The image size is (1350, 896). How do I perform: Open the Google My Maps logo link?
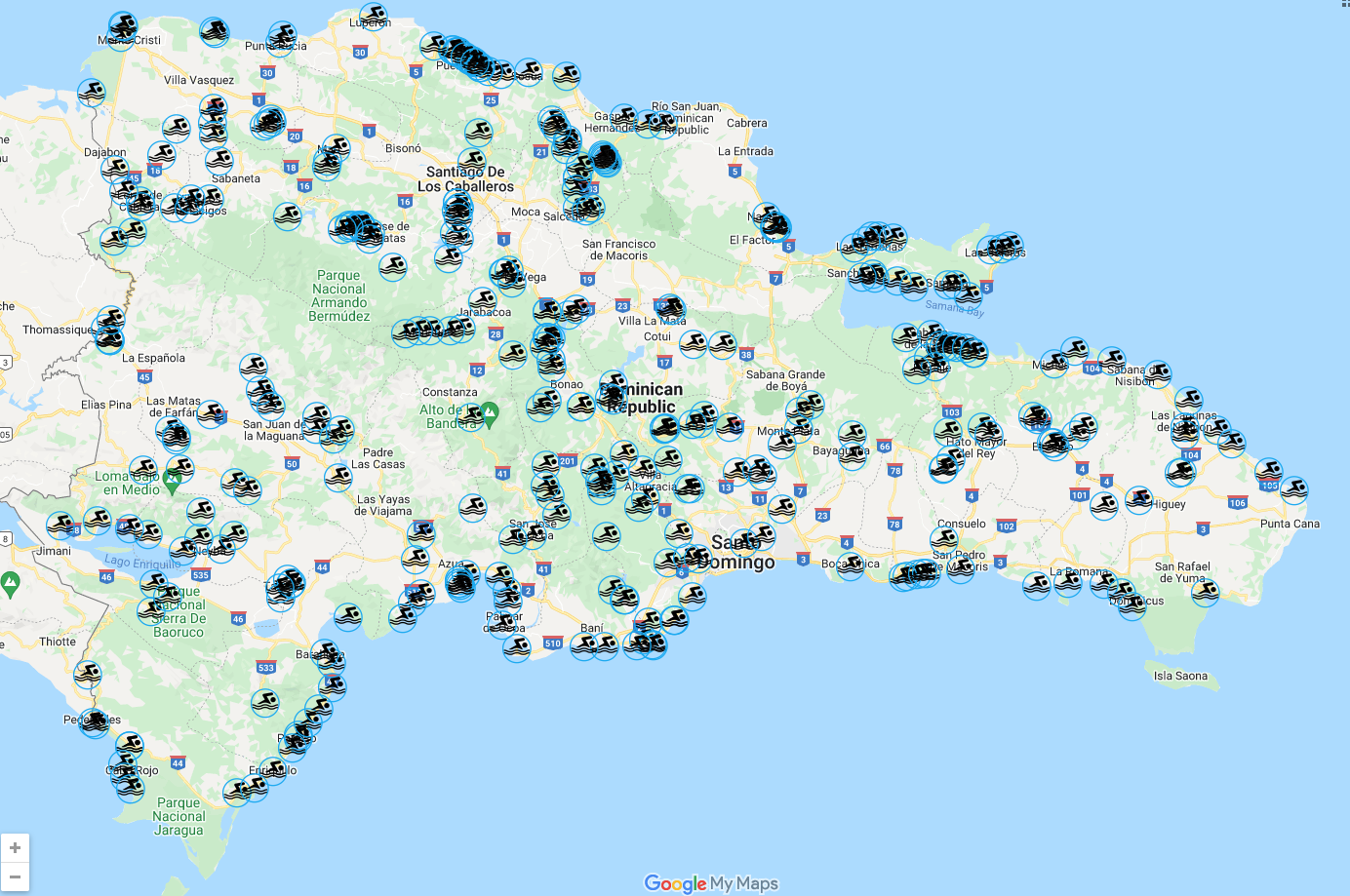pos(711,883)
